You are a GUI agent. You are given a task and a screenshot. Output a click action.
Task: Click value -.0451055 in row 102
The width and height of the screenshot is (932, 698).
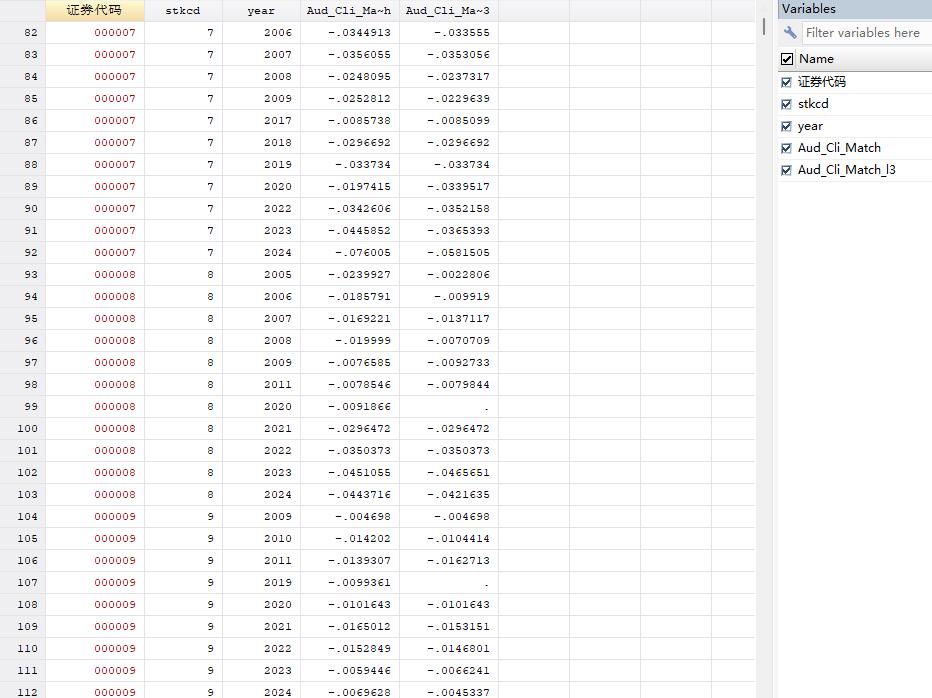(350, 473)
